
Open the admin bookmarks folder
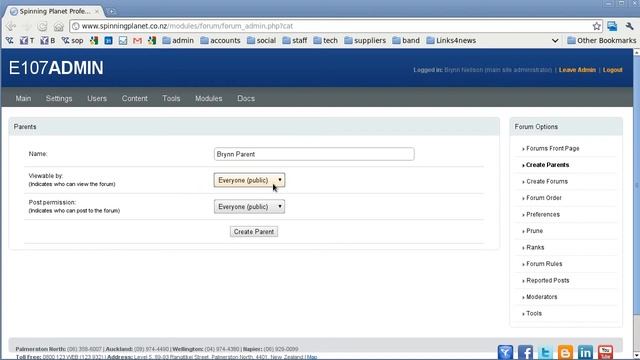coord(178,40)
